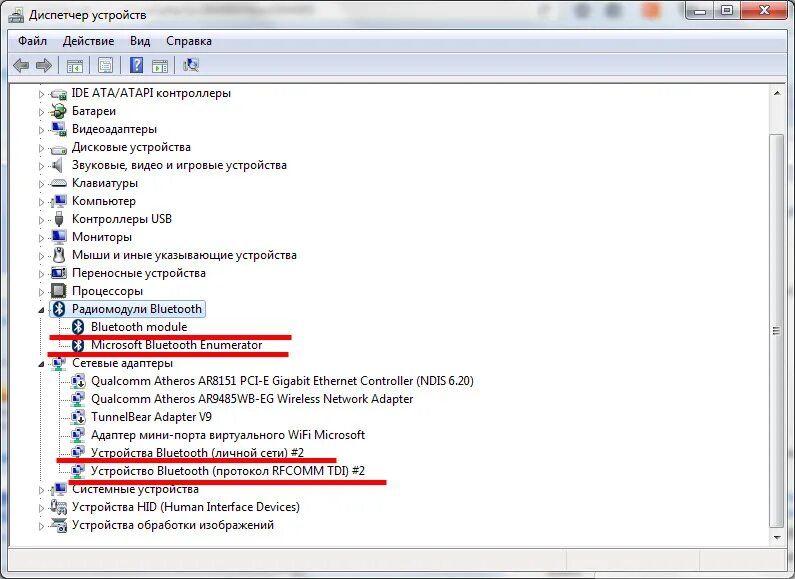Select the Контроллеры USB label
Viewport: 795px width, 579px height.
click(122, 219)
